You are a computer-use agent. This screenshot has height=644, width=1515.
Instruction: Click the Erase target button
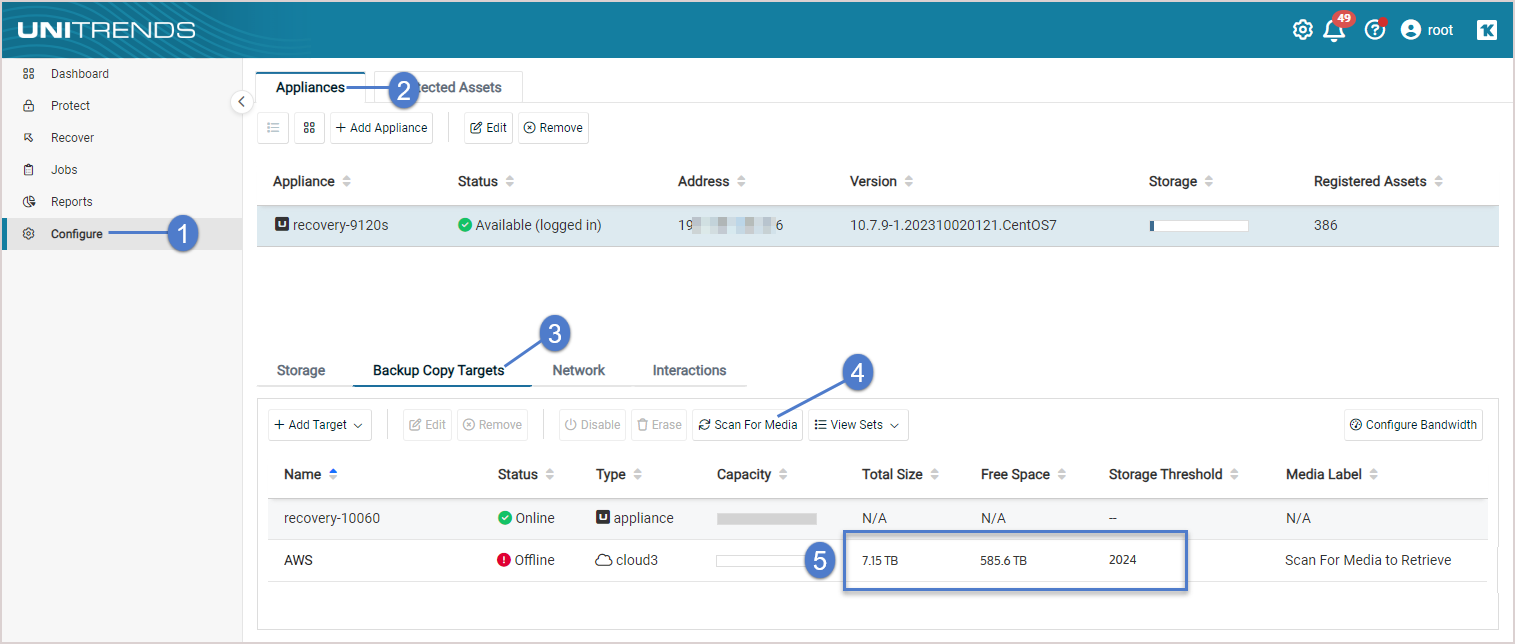pyautogui.click(x=659, y=425)
